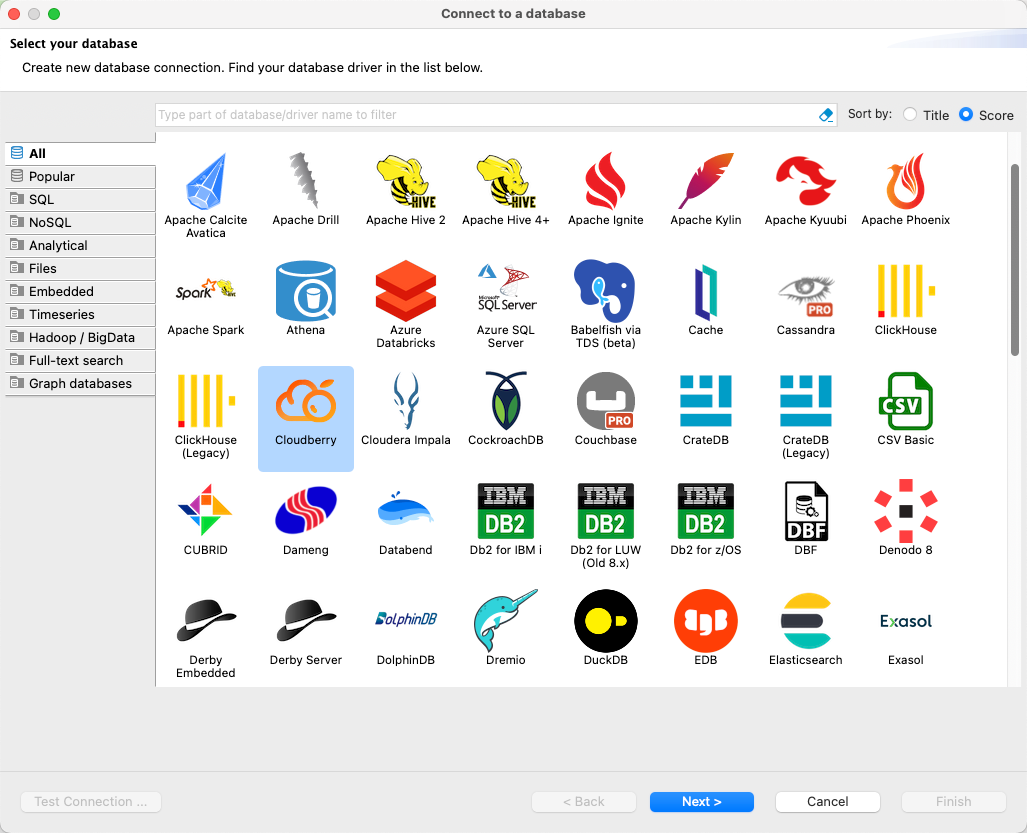Pick the CockroachDB driver icon
The image size is (1027, 833).
(505, 401)
